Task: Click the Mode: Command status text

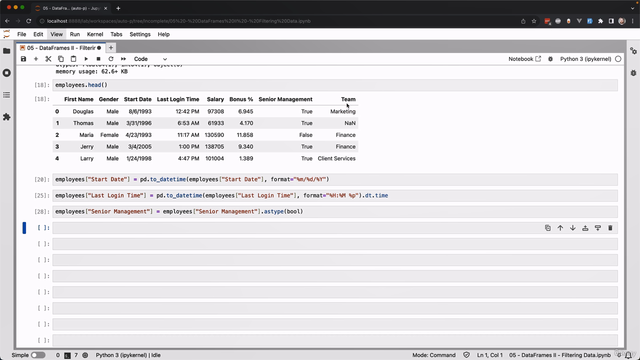Action: pyautogui.click(x=434, y=355)
